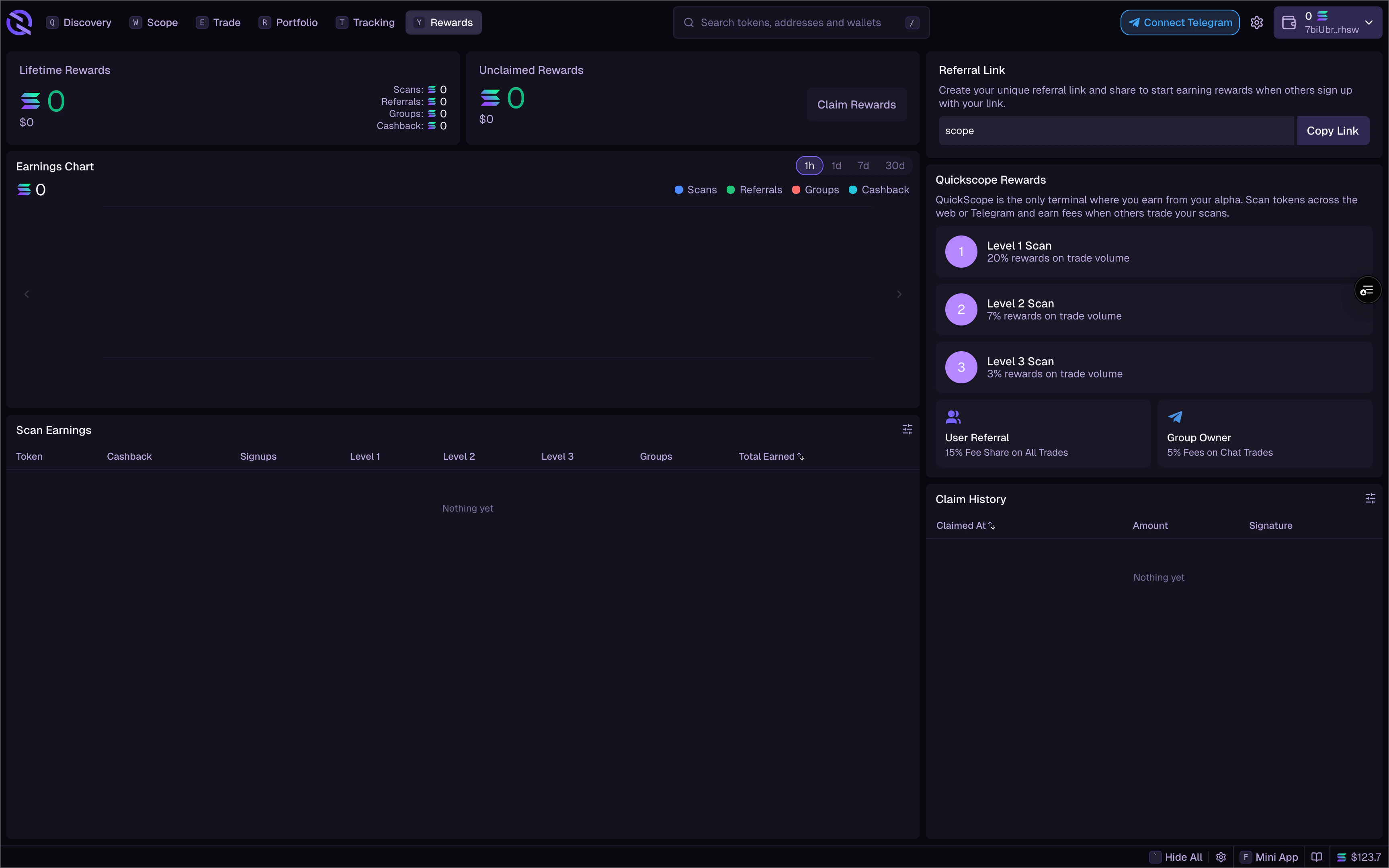Screen dimensions: 1389x868
Task: Select the 30d timeframe in the Earnings Chart
Action: click(x=894, y=165)
